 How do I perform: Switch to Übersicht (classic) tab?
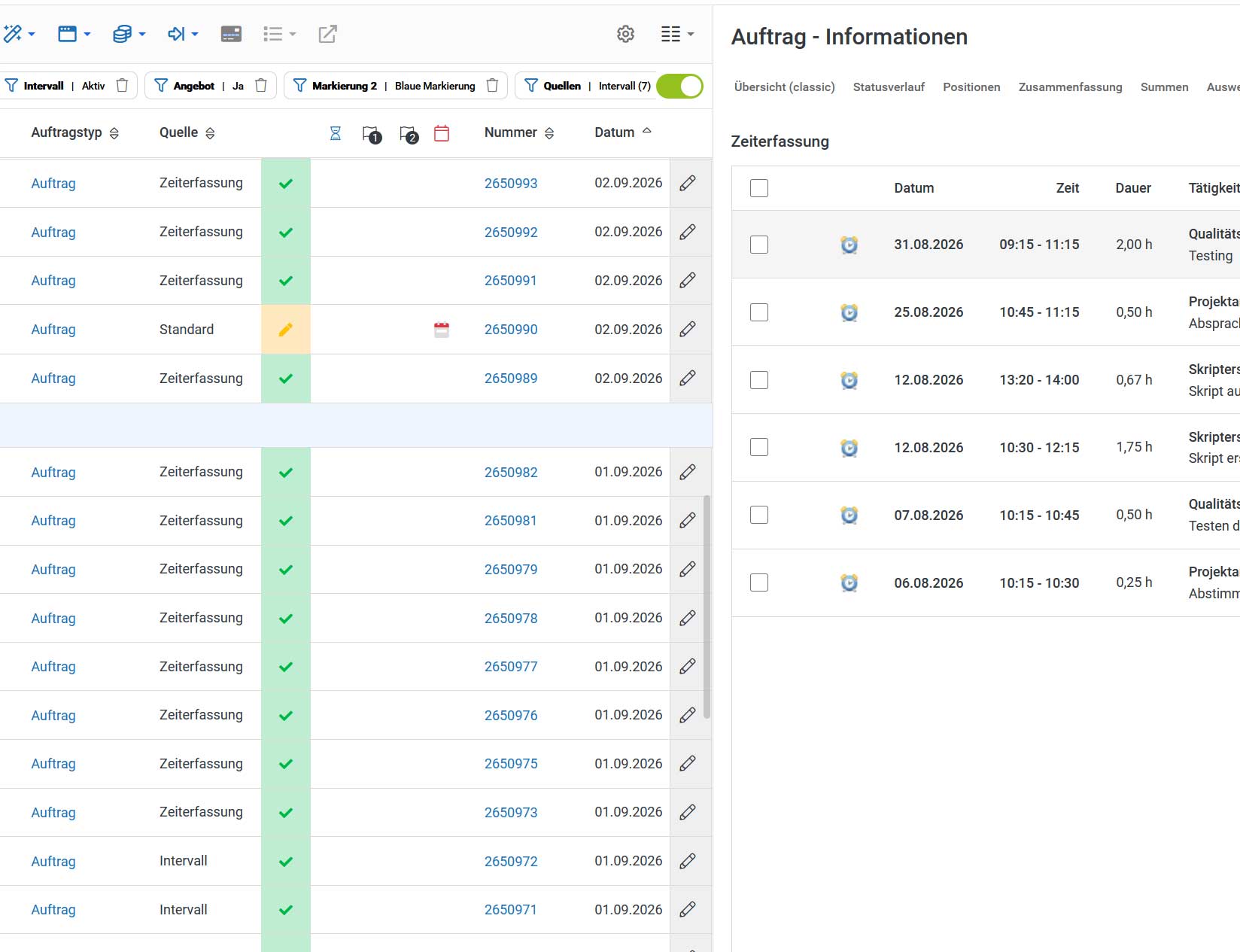click(785, 87)
